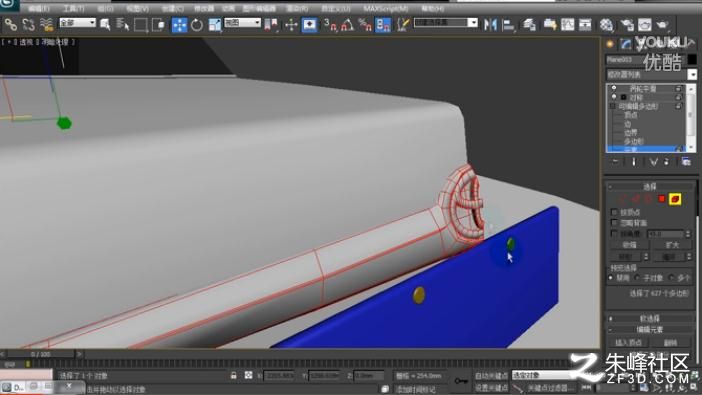
Task: Toggle the Angle Snap tool
Action: (347, 25)
